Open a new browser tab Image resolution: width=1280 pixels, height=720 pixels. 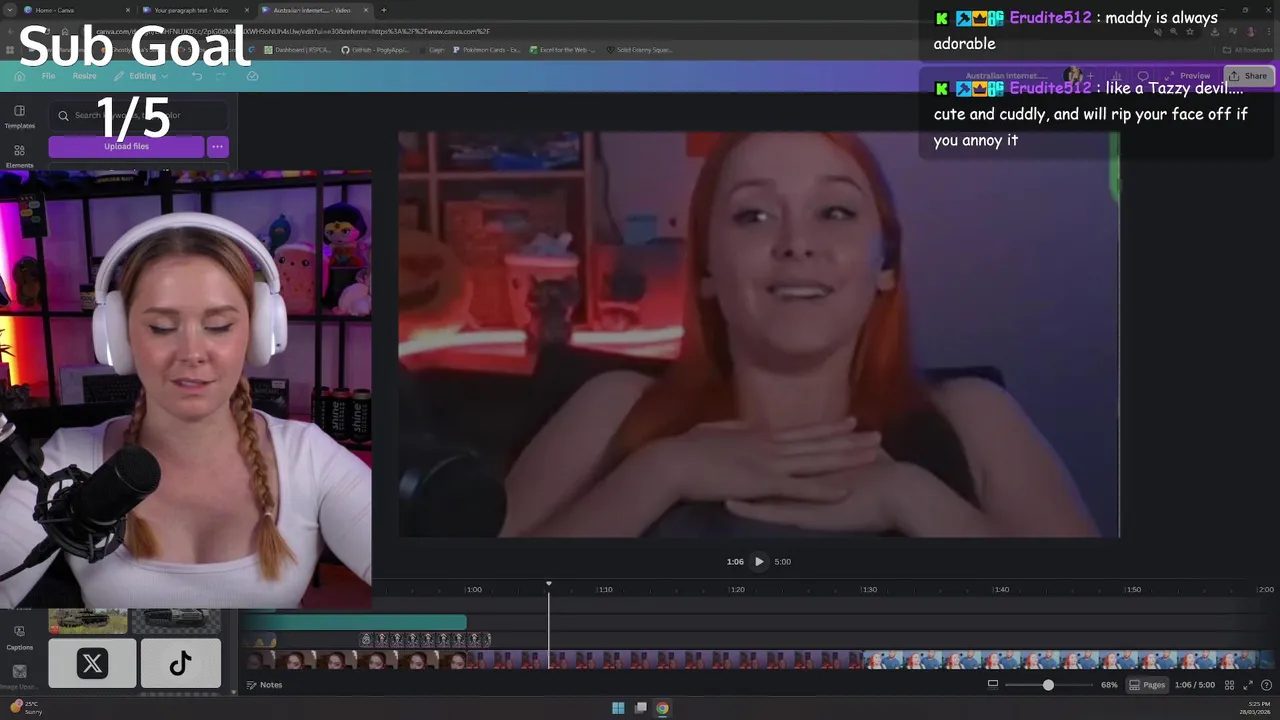click(x=384, y=10)
